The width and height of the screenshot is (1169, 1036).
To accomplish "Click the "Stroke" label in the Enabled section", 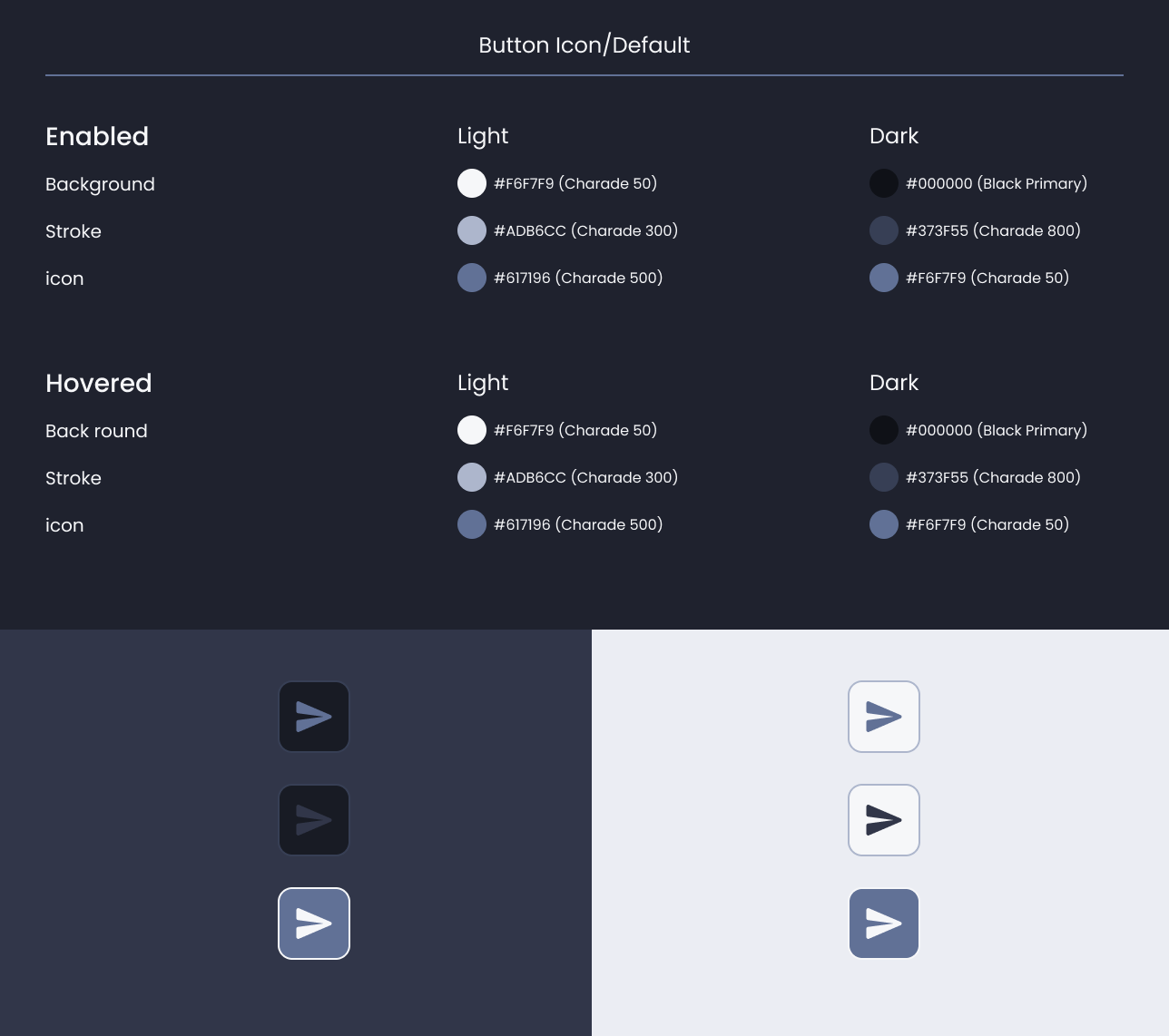I will [x=74, y=231].
